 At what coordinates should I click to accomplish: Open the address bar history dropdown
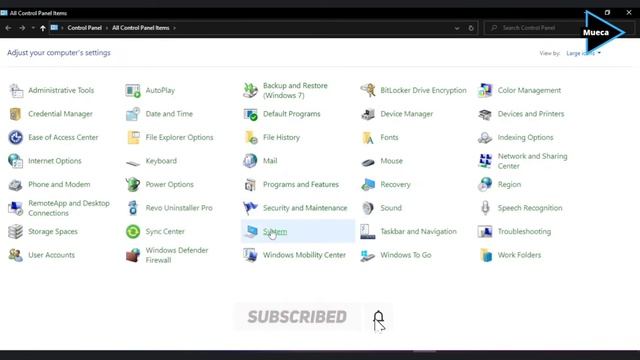click(x=457, y=28)
